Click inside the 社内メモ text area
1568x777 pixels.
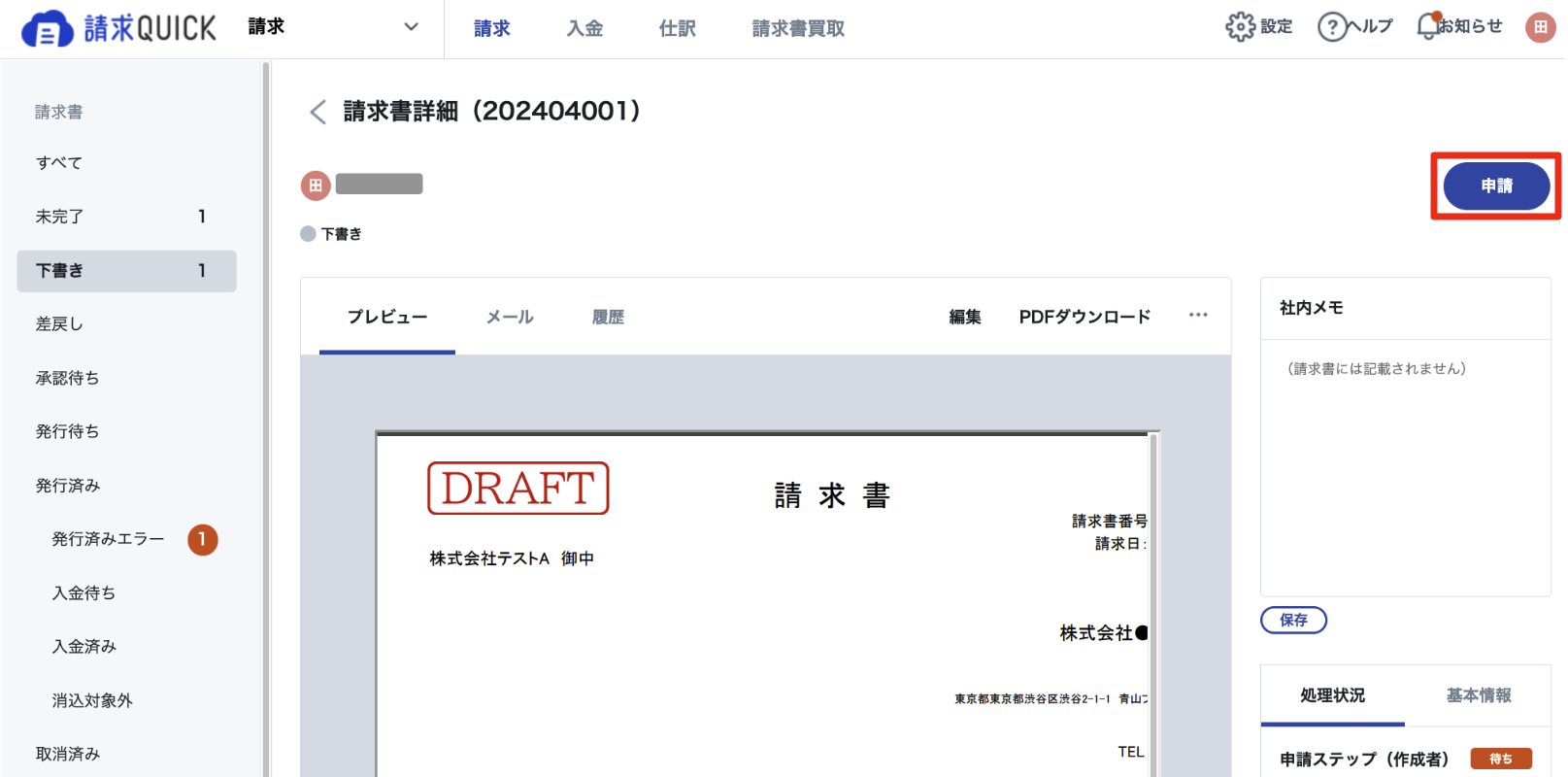1405,468
